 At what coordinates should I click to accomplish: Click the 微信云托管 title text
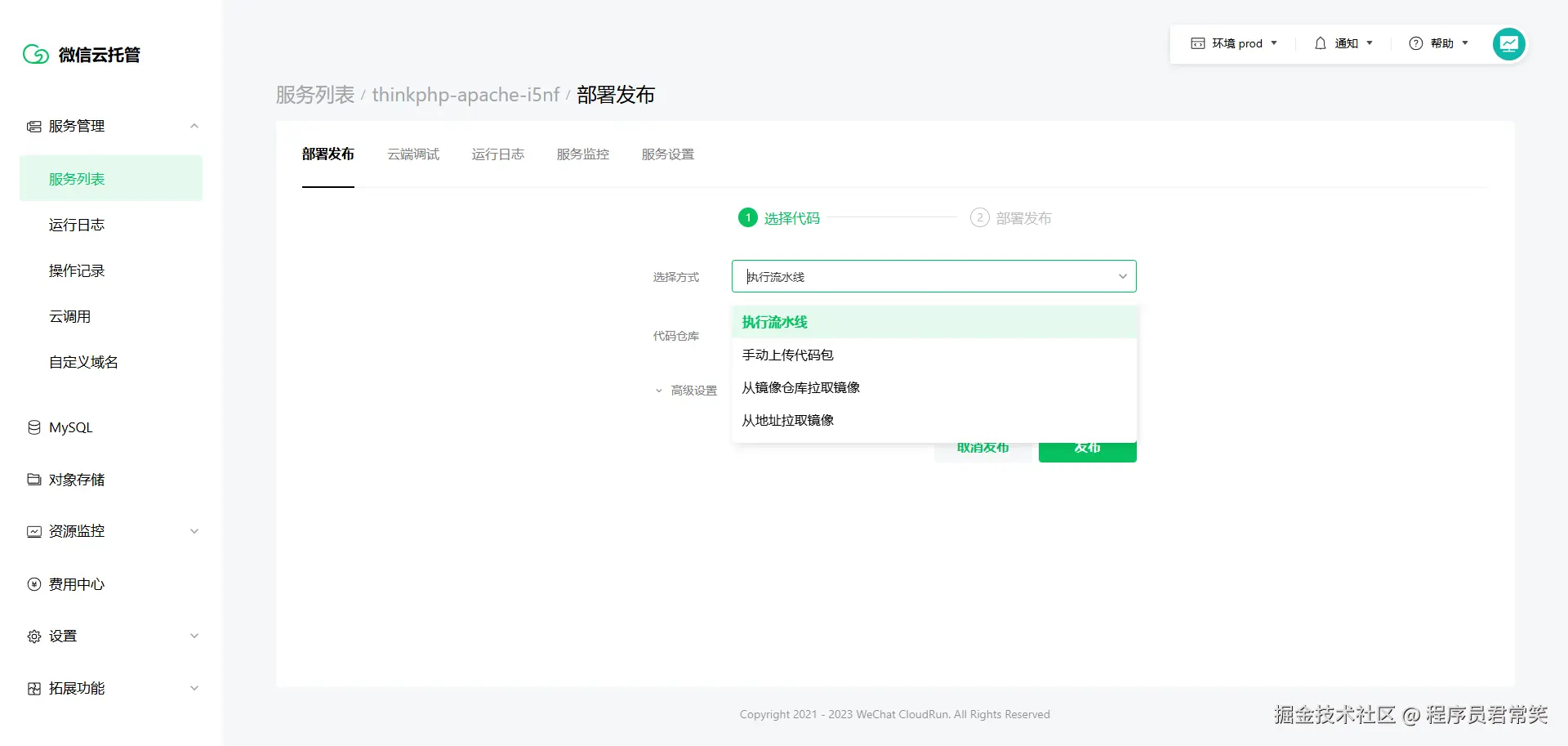(100, 55)
